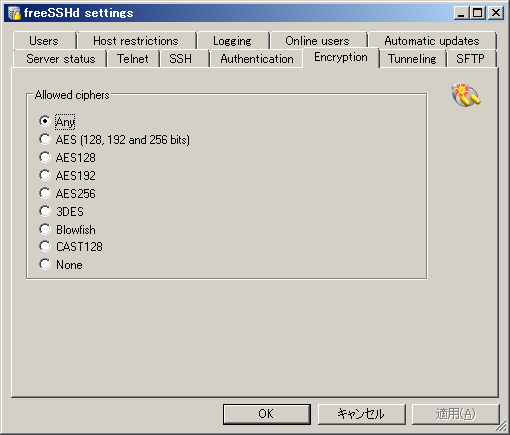510x435 pixels.
Task: Maximize the freeSSHd settings window
Action: [x=478, y=13]
